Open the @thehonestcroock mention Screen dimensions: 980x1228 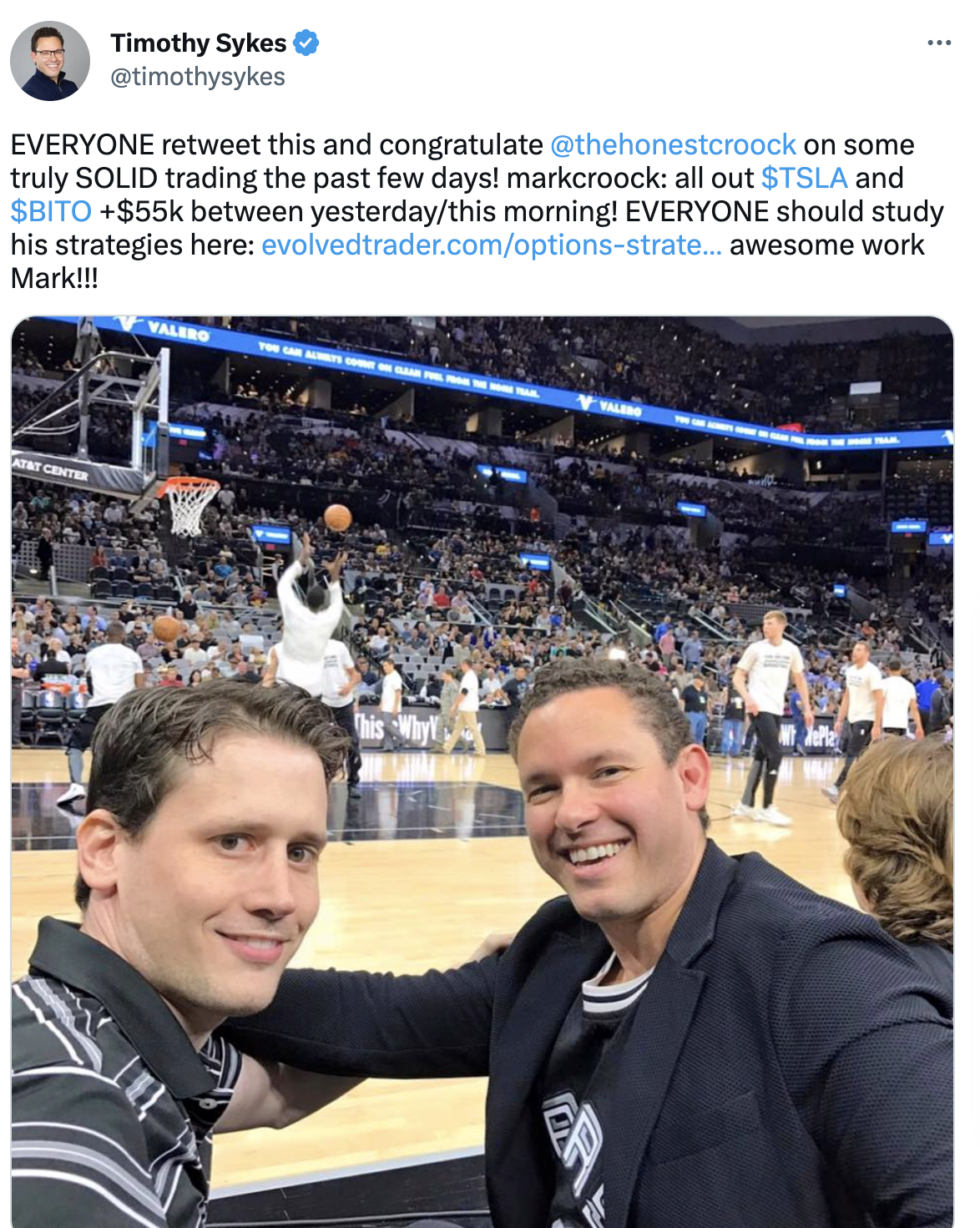point(673,144)
